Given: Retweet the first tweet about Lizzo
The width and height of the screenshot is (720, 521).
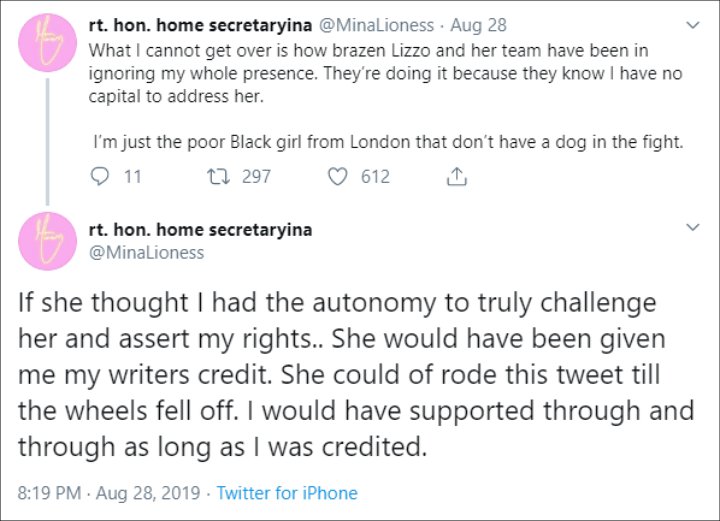Looking at the screenshot, I should [x=218, y=176].
